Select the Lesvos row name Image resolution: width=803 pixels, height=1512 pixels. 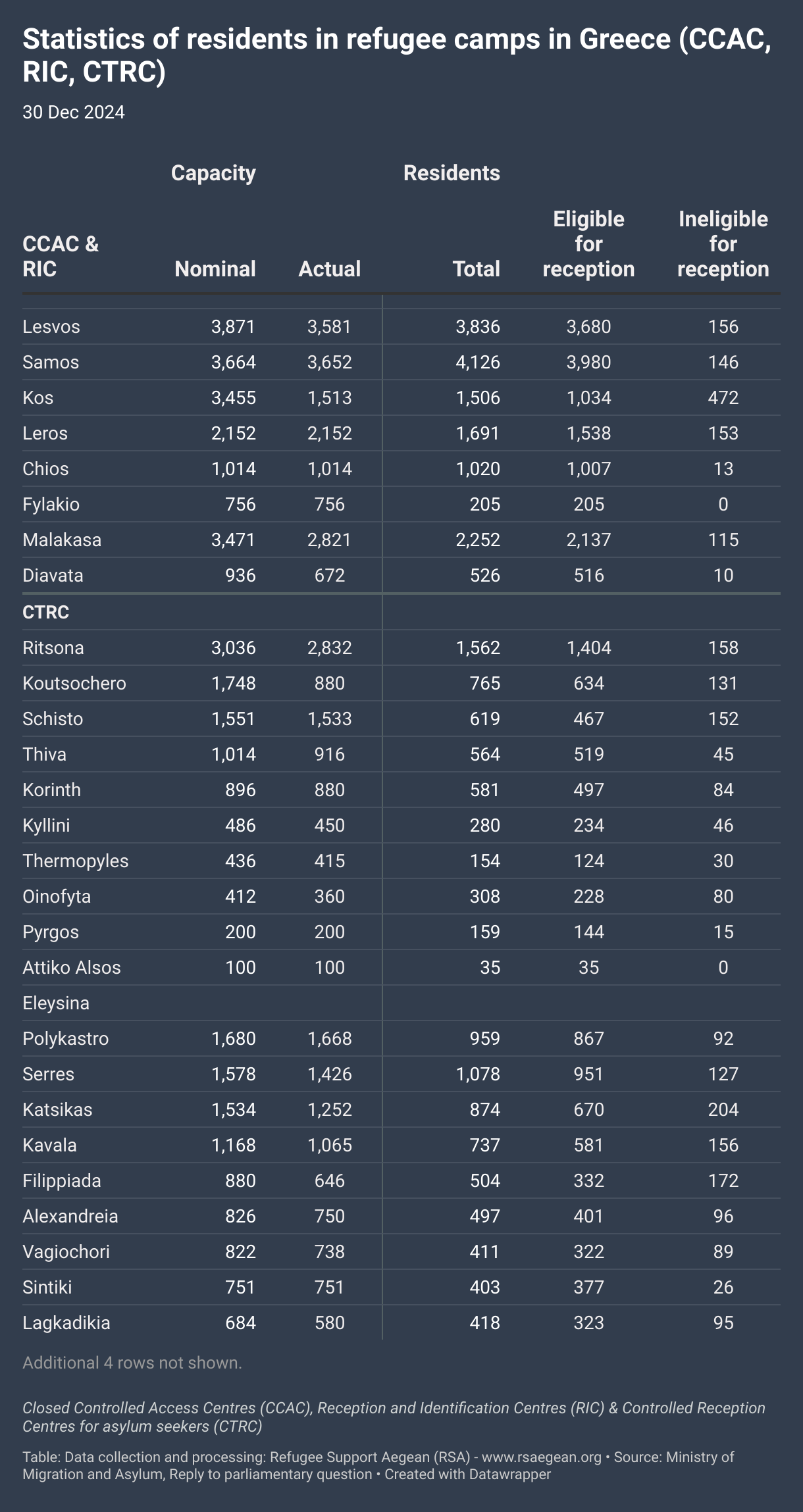[x=51, y=326]
